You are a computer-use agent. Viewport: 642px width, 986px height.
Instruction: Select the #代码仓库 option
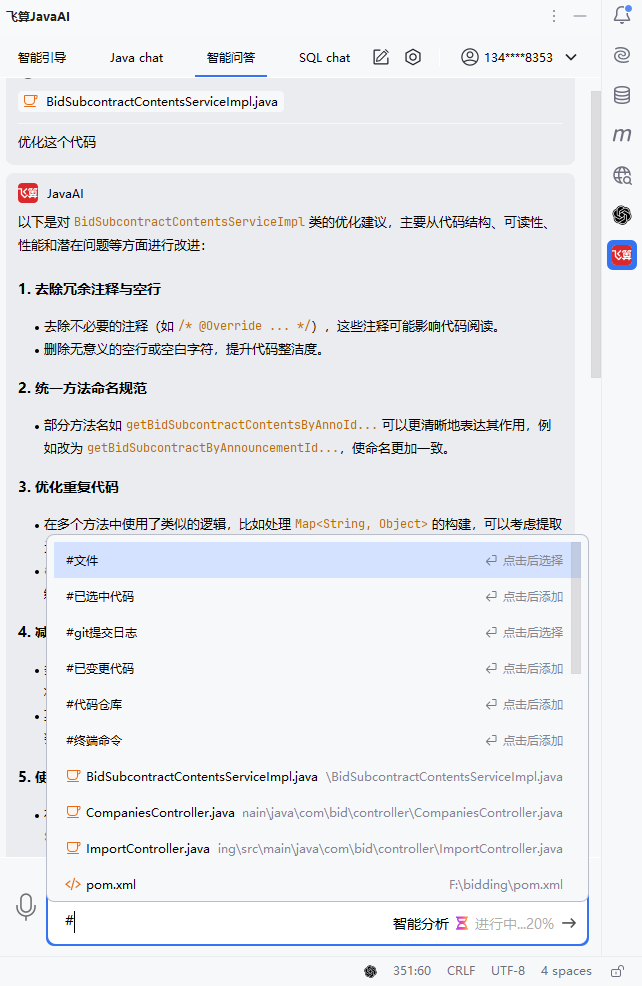point(314,704)
